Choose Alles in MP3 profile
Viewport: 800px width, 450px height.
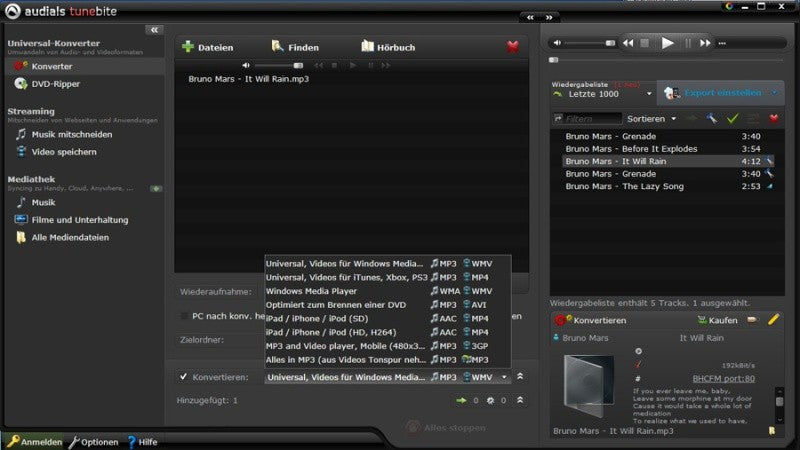(x=387, y=360)
